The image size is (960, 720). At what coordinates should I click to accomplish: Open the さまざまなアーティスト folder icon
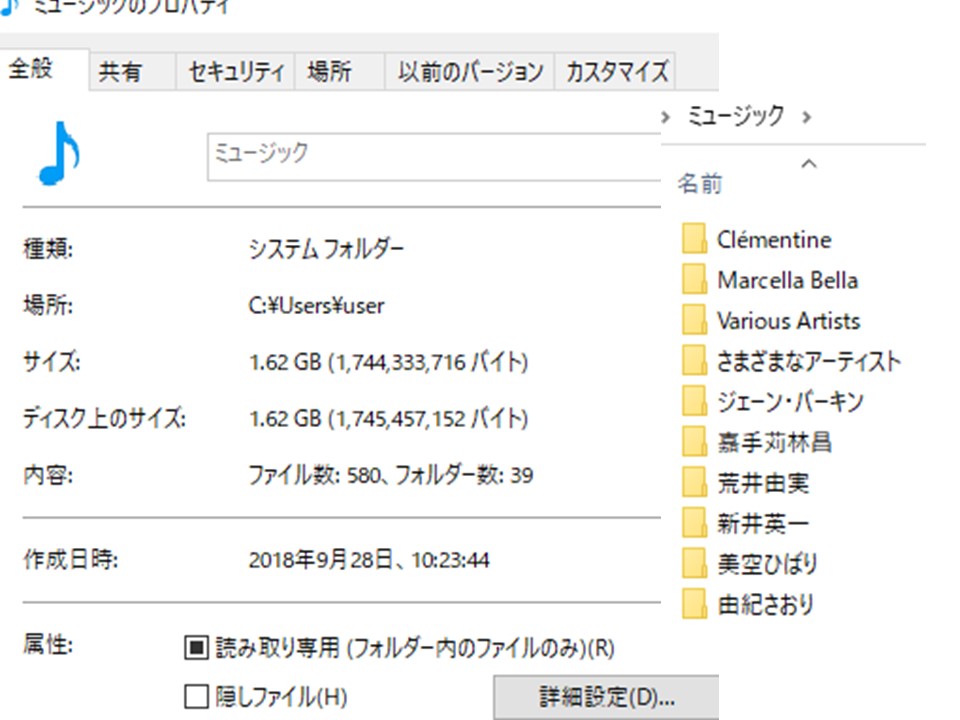click(x=694, y=360)
